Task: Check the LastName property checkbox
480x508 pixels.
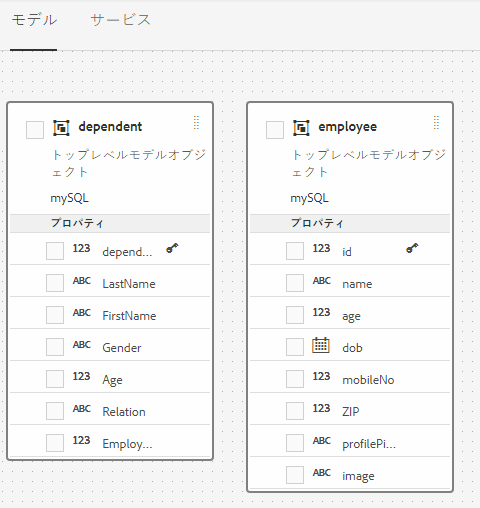Action: pyautogui.click(x=55, y=283)
